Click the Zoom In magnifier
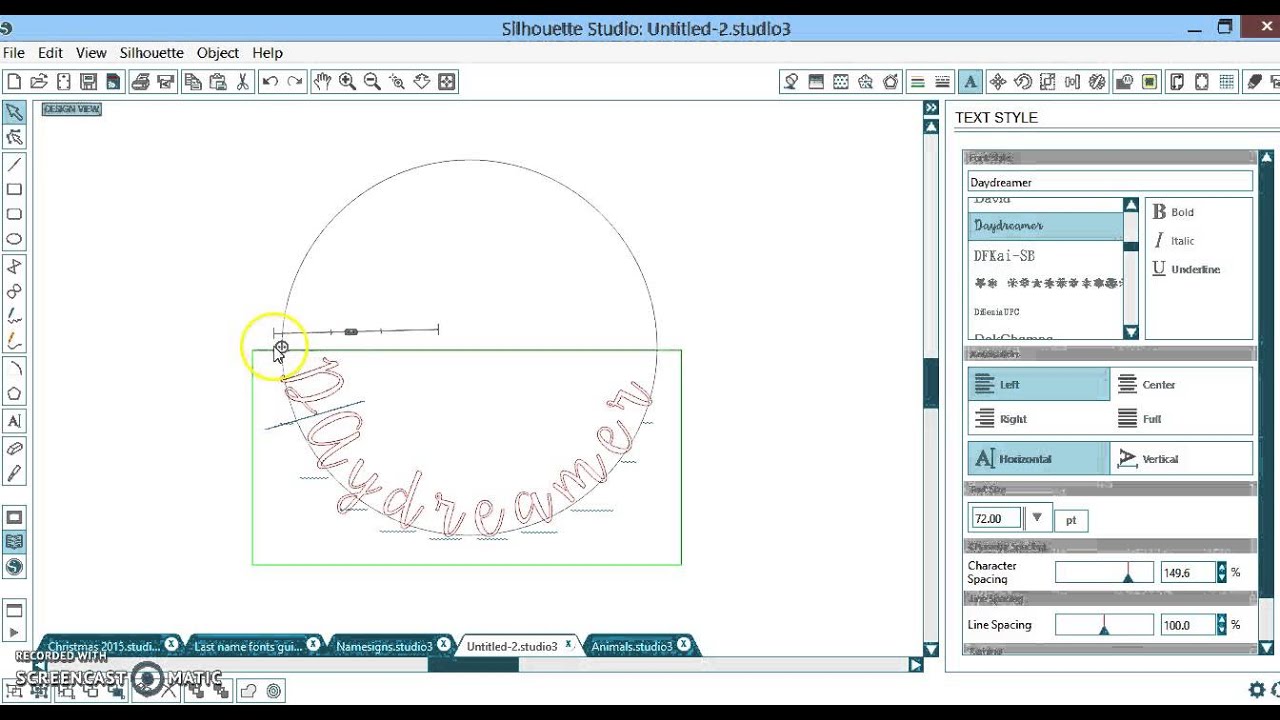Screen dimensions: 1280x720 347,82
